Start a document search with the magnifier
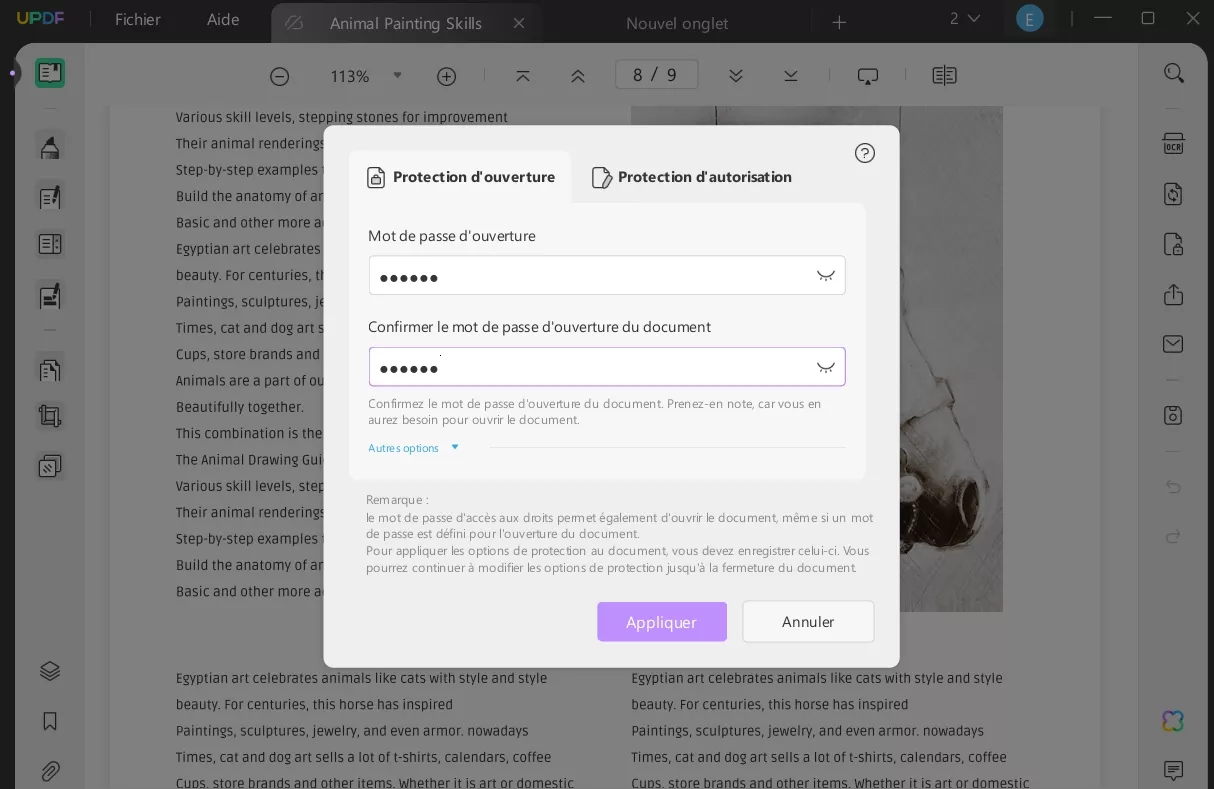The height and width of the screenshot is (789, 1214). (x=1174, y=72)
